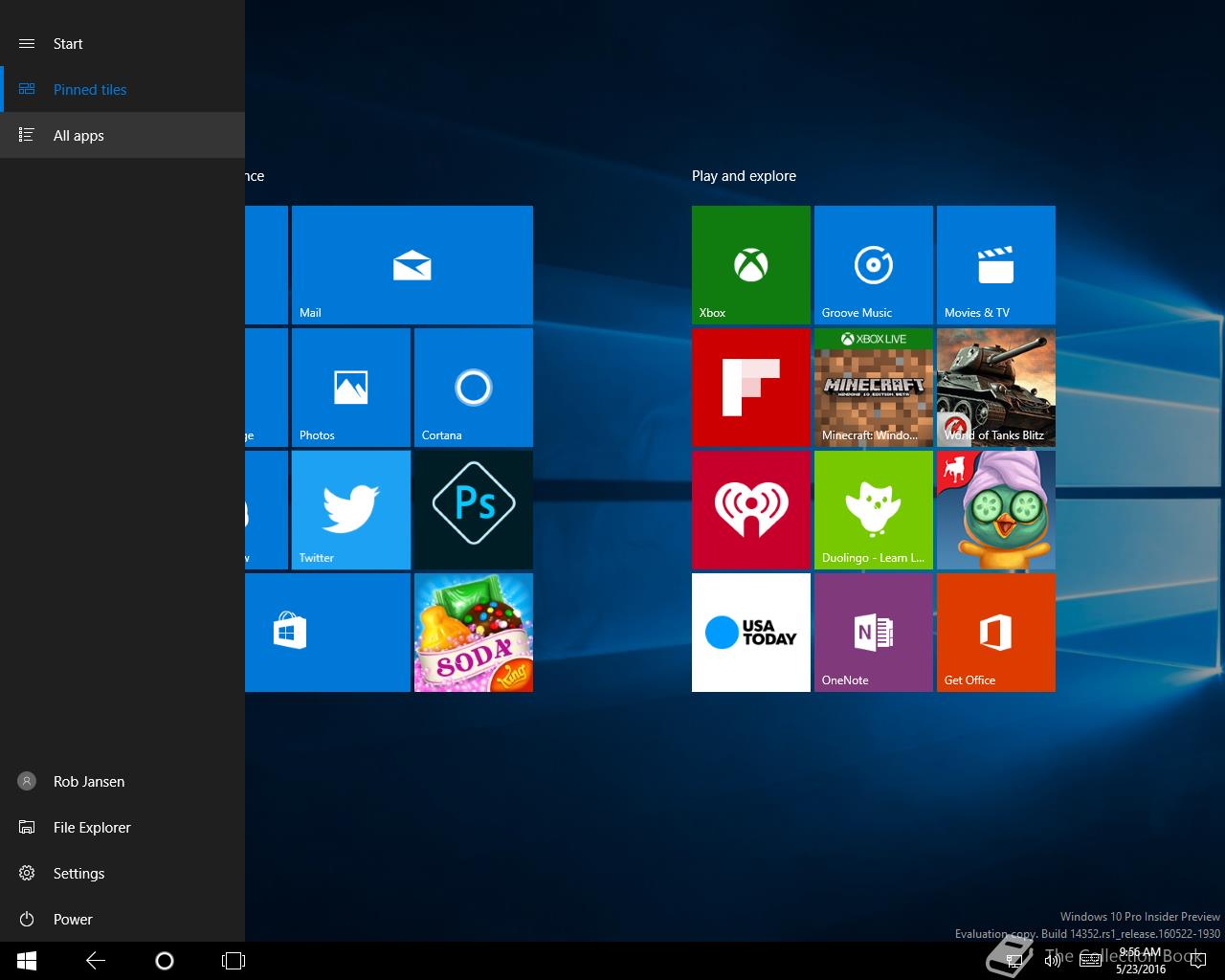The image size is (1225, 980).
Task: Open File Explorer from Start
Action: pos(122,827)
